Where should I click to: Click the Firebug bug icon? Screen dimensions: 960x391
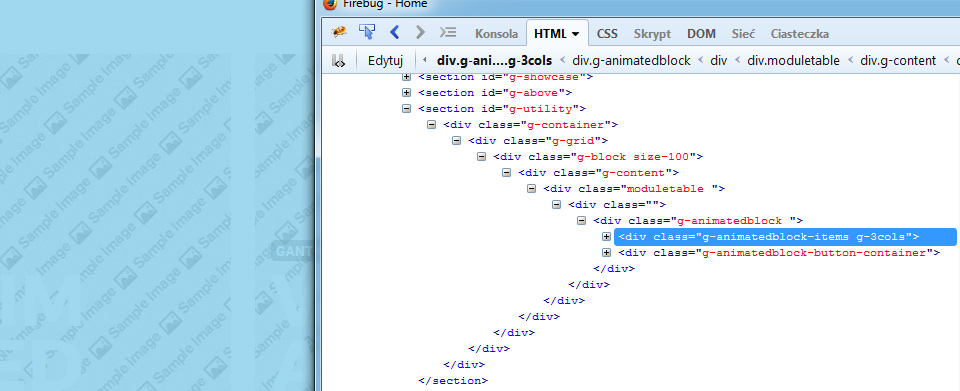339,32
